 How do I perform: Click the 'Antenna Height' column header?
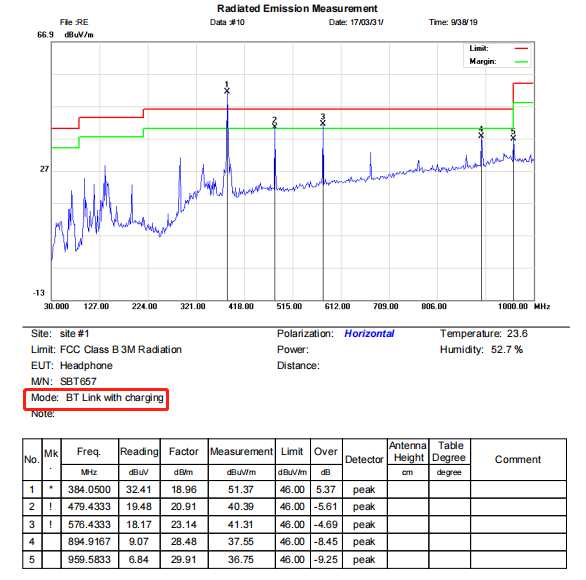pyautogui.click(x=408, y=451)
